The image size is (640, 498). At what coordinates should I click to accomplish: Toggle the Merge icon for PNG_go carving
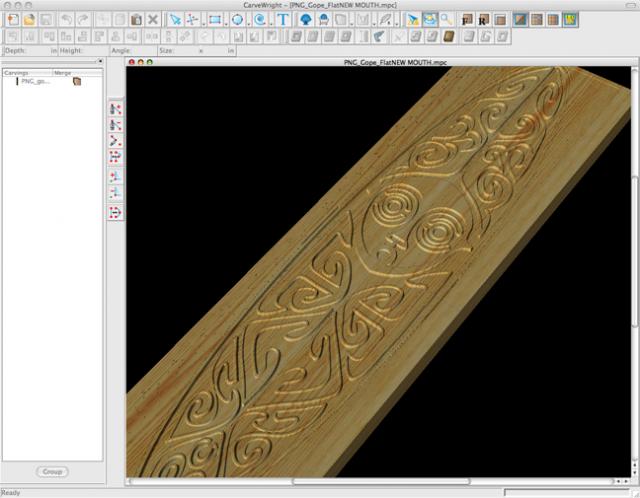(77, 82)
